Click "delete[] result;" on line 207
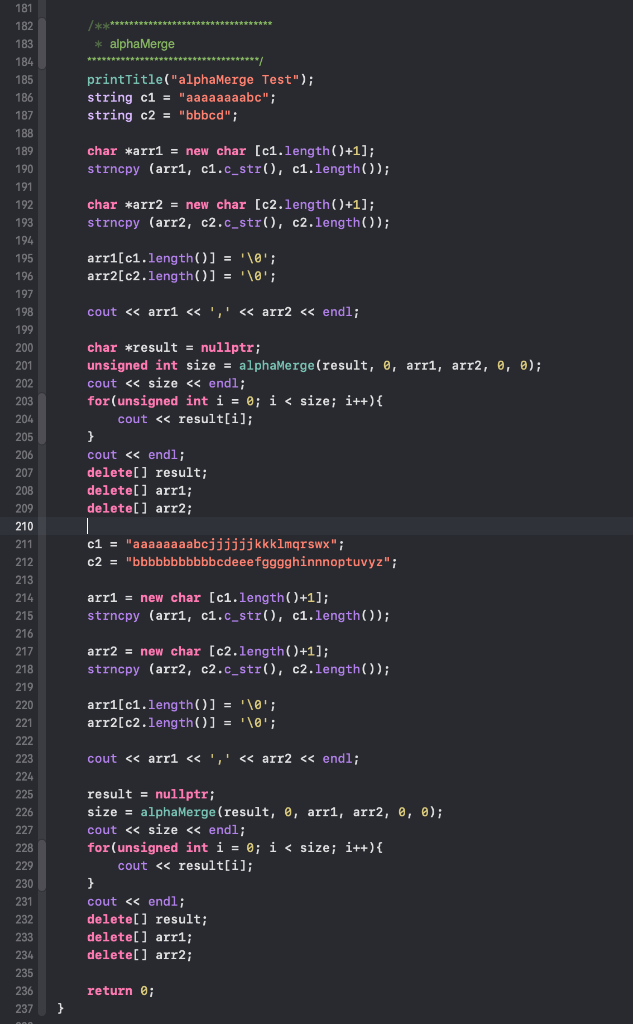 148,473
